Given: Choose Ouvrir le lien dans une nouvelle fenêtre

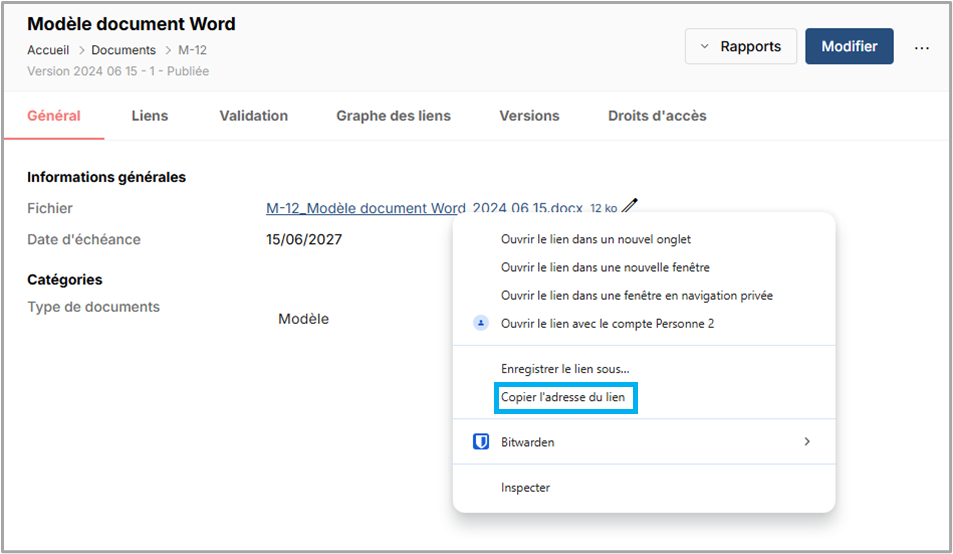Looking at the screenshot, I should click(x=605, y=268).
